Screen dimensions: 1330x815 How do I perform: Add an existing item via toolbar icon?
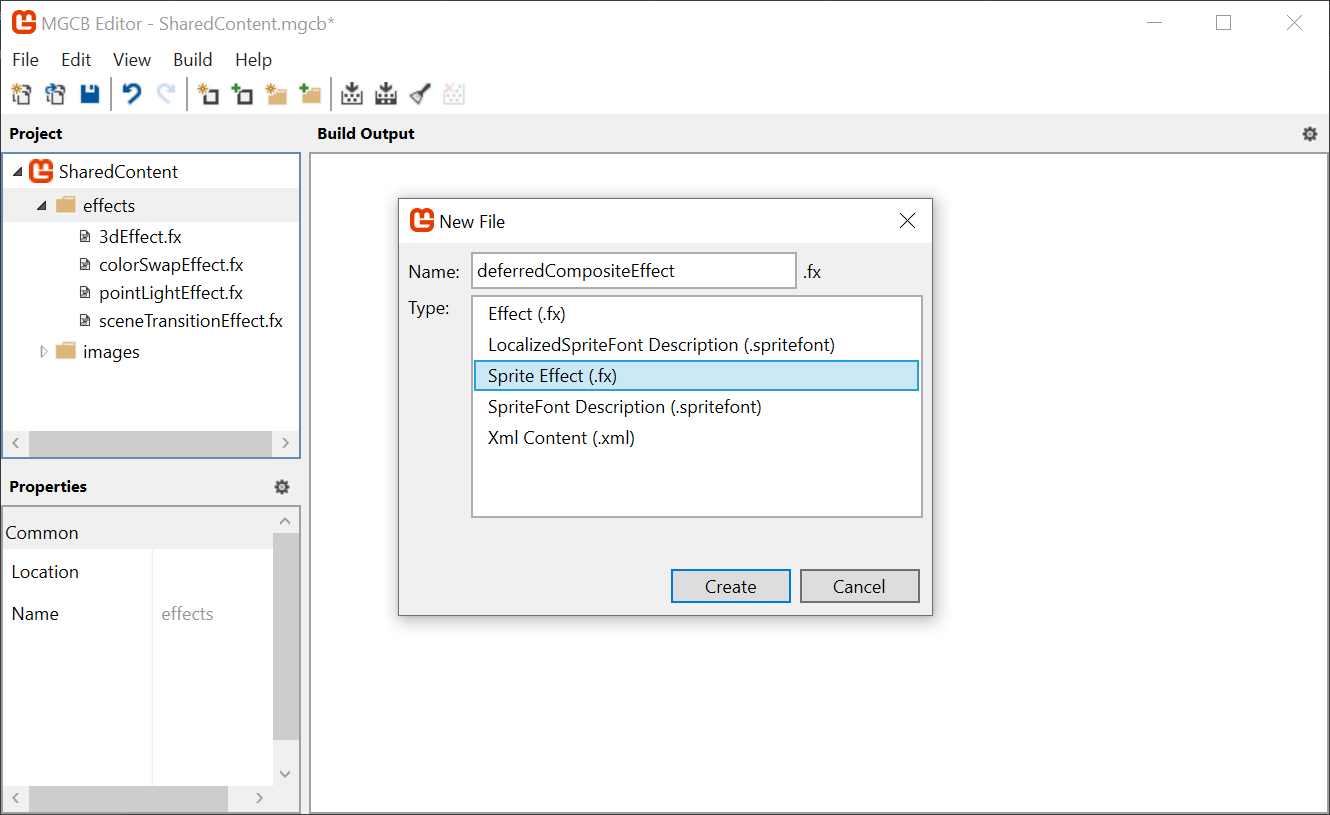click(x=242, y=93)
